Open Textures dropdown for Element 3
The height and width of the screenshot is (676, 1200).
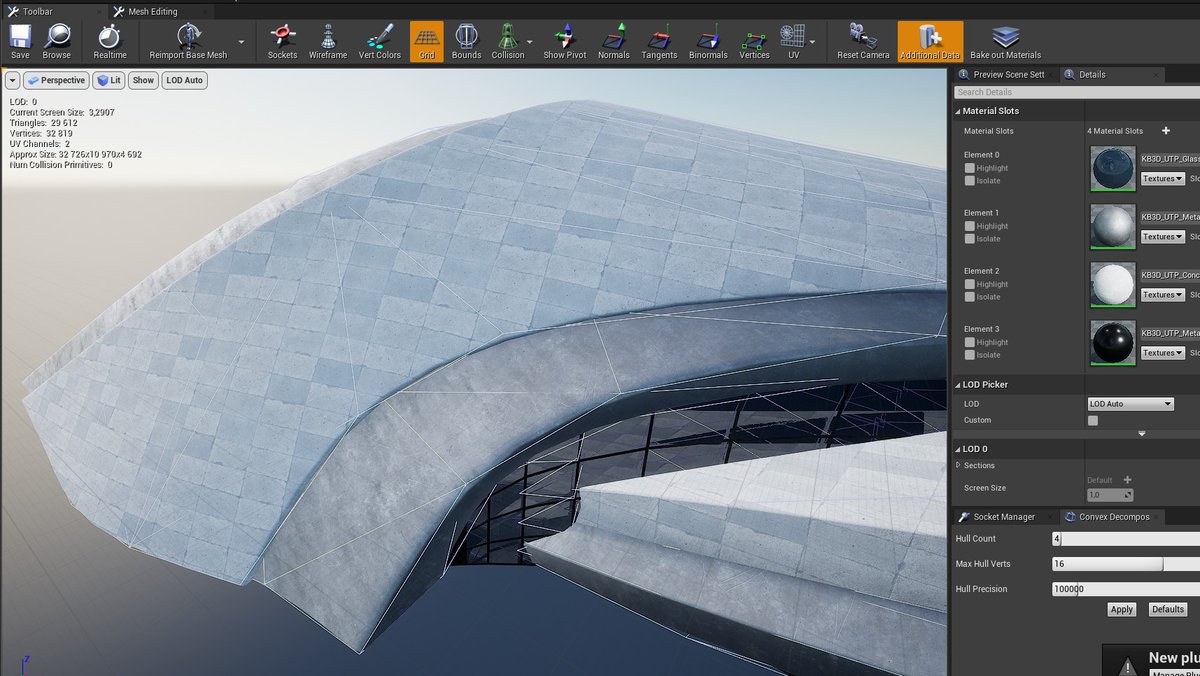(1162, 353)
